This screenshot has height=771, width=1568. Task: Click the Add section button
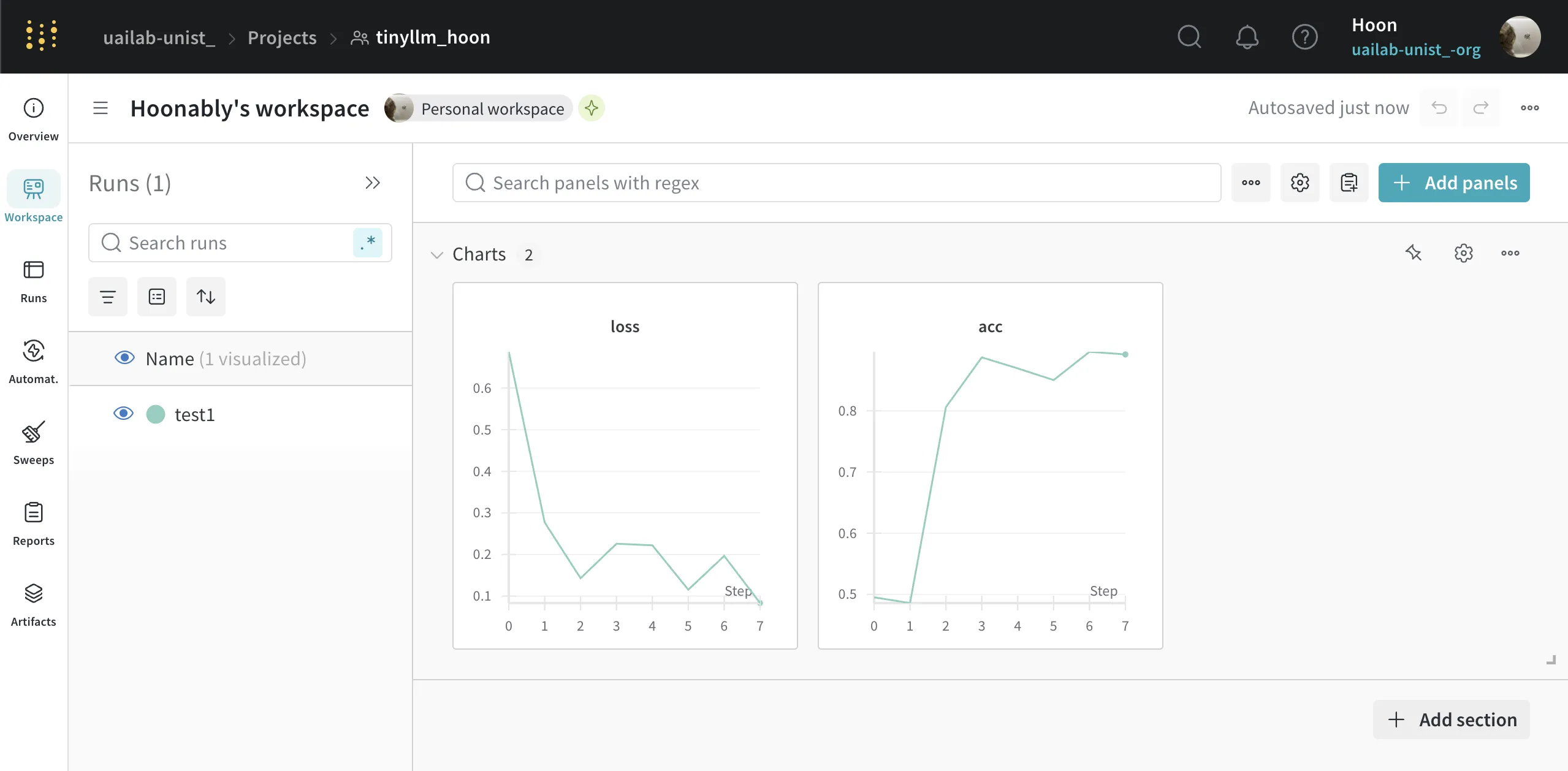(x=1451, y=720)
